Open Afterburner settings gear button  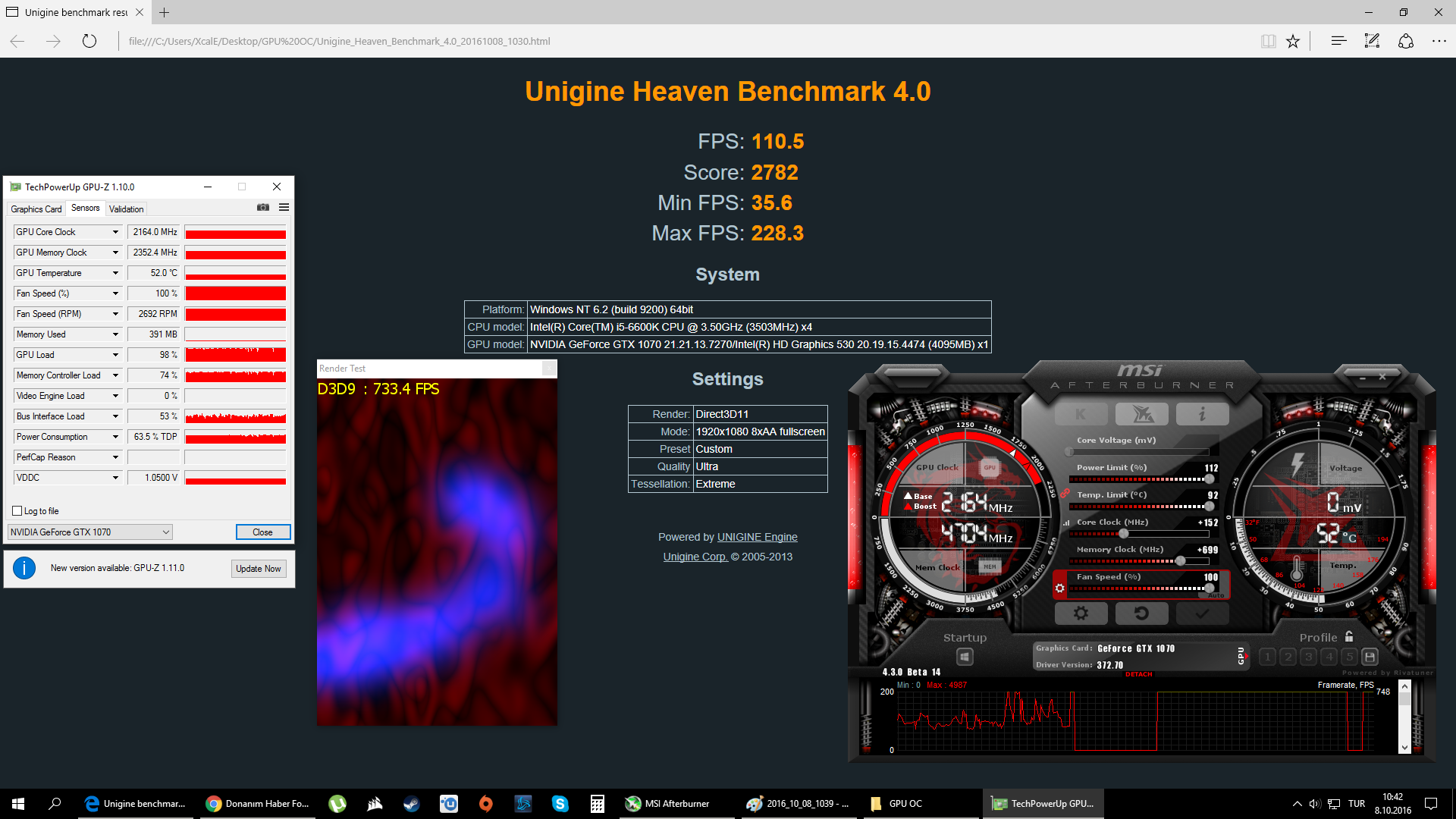[1081, 613]
